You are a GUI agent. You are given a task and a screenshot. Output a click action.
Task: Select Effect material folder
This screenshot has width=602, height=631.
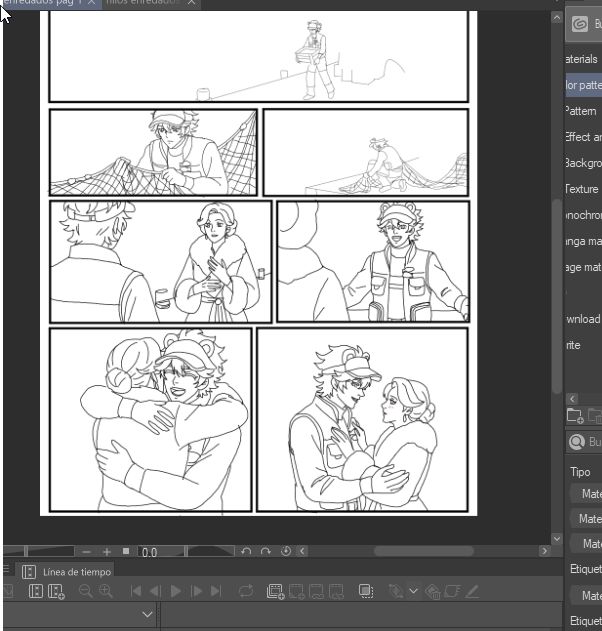(583, 137)
